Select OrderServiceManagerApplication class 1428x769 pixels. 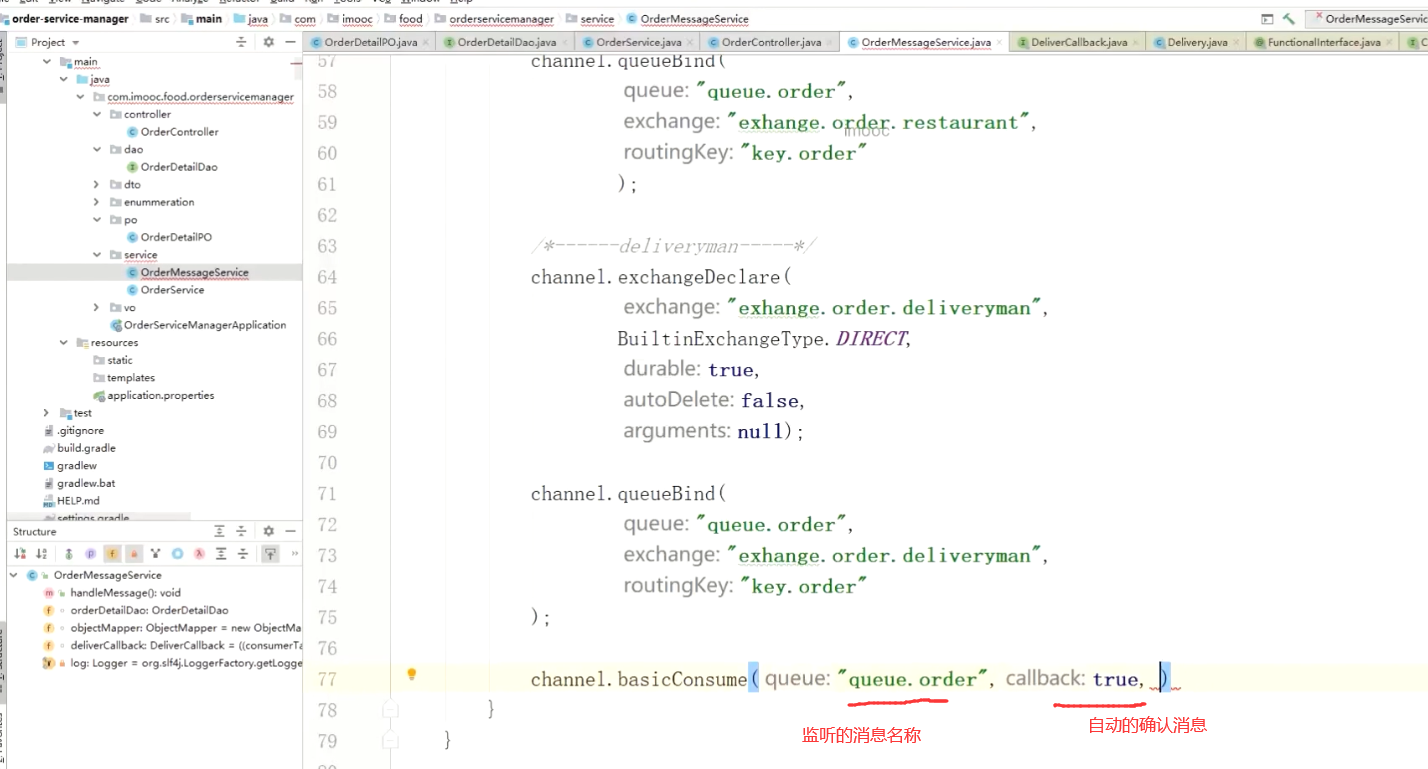coord(204,325)
